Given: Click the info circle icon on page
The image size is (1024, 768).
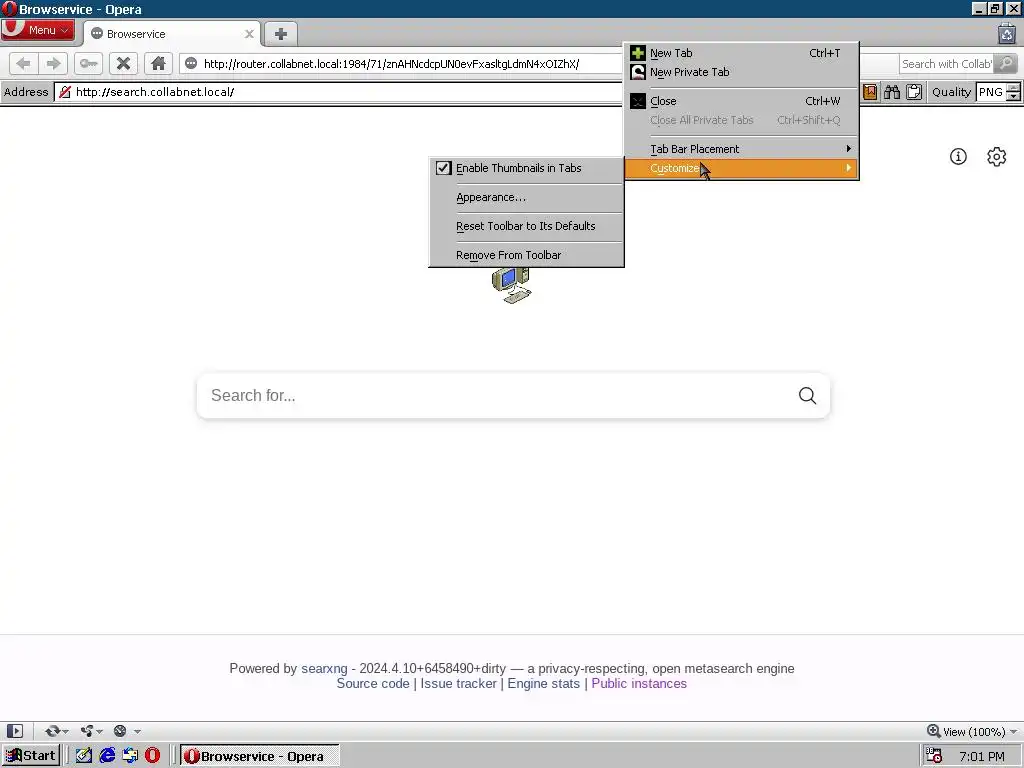Looking at the screenshot, I should tap(958, 157).
